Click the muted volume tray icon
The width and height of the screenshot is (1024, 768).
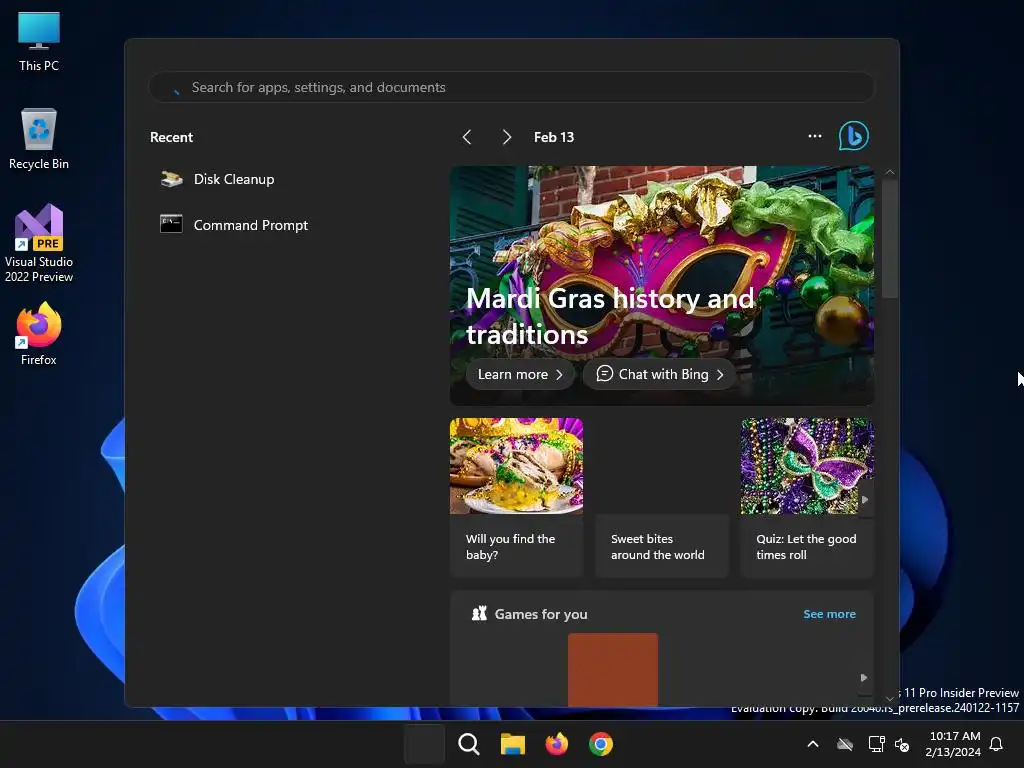pos(902,744)
